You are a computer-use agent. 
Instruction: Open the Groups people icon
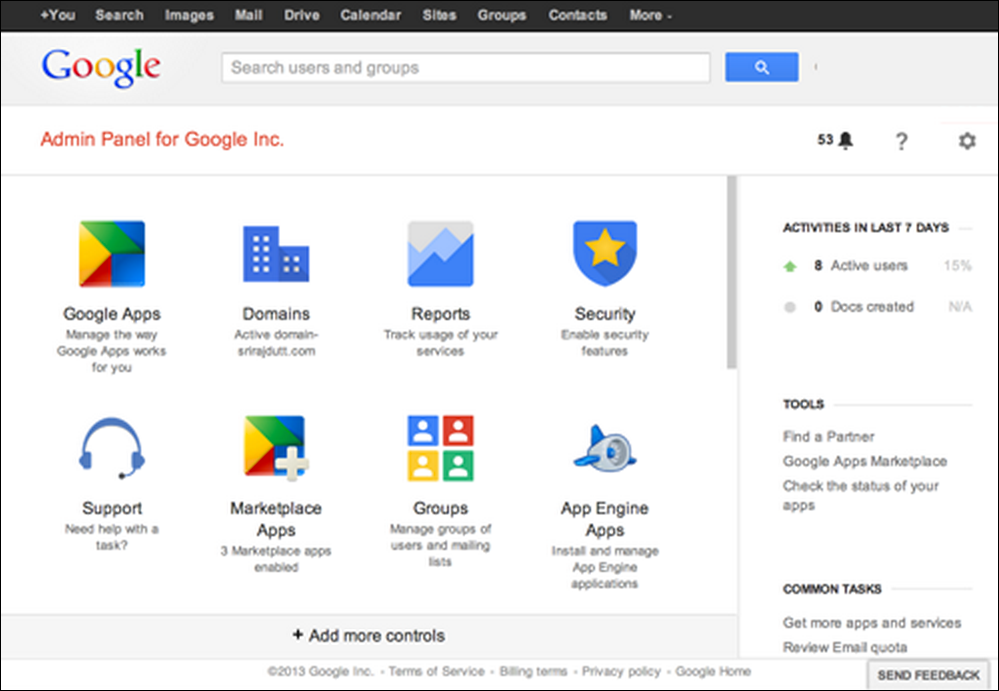coord(440,449)
